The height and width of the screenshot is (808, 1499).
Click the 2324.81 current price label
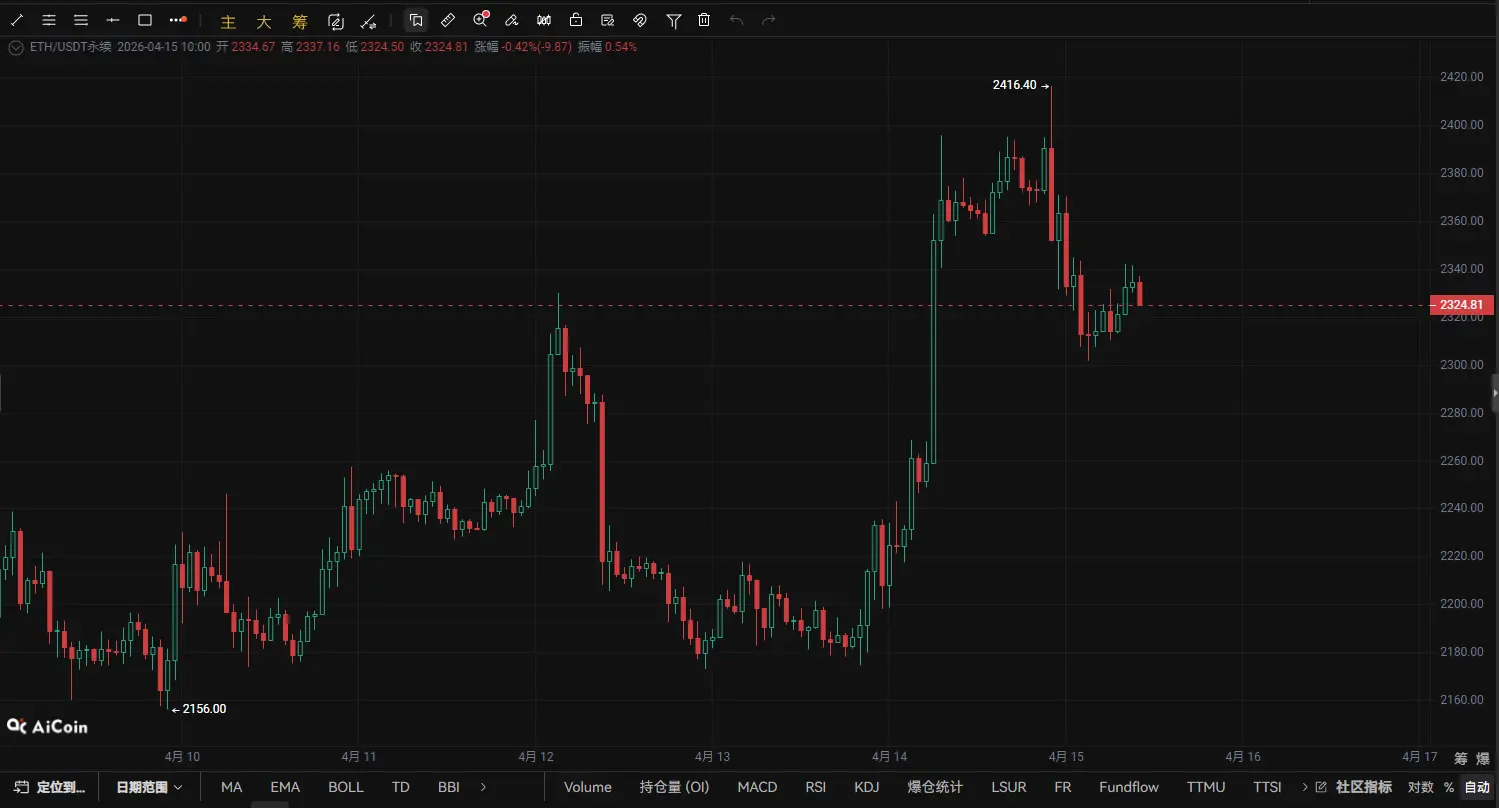(x=1461, y=305)
